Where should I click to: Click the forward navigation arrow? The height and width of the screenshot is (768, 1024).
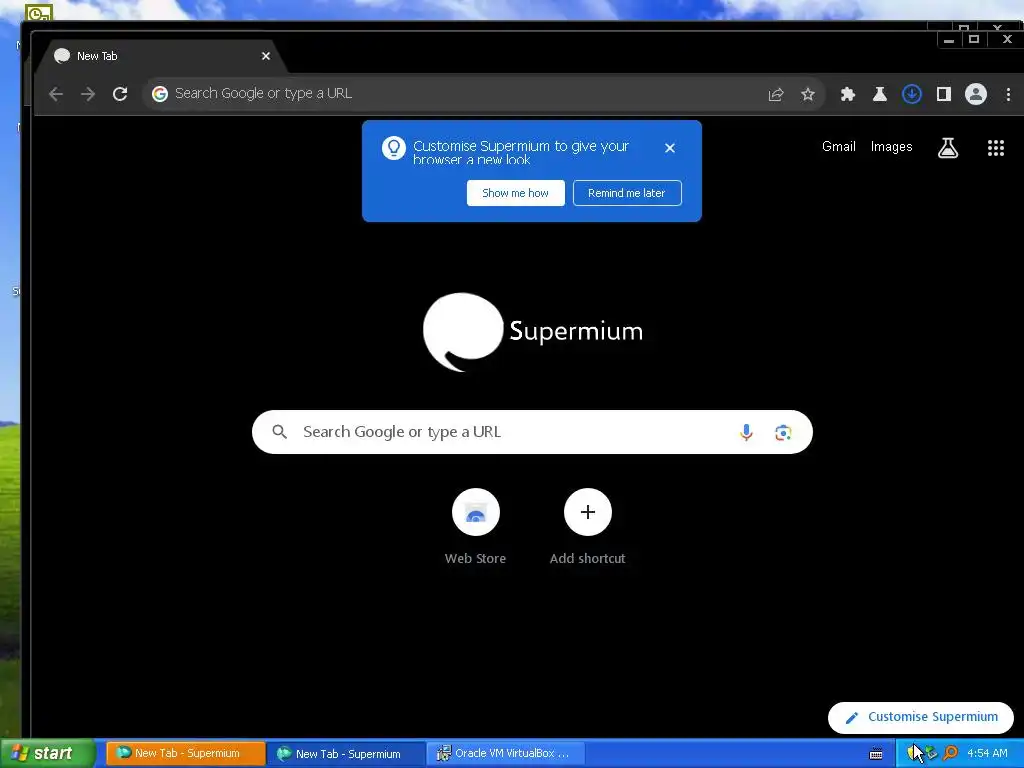coord(88,94)
